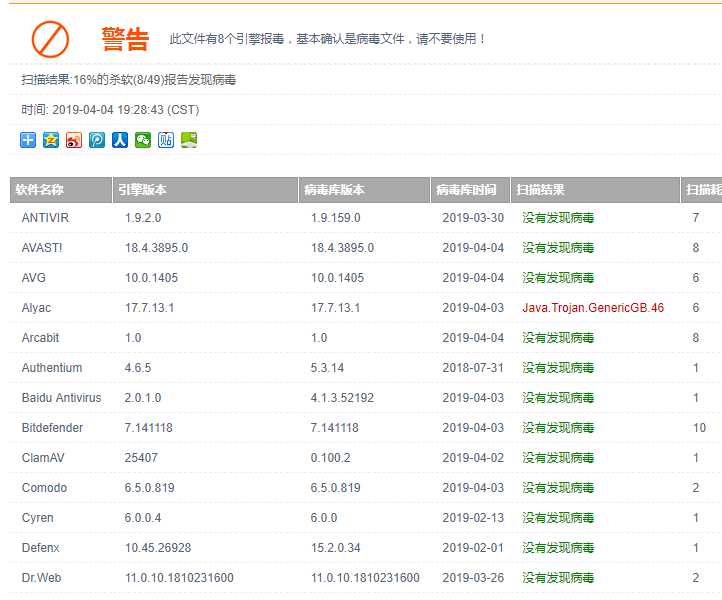Select Bitdefender software name cell
722x600 pixels.
pos(52,427)
